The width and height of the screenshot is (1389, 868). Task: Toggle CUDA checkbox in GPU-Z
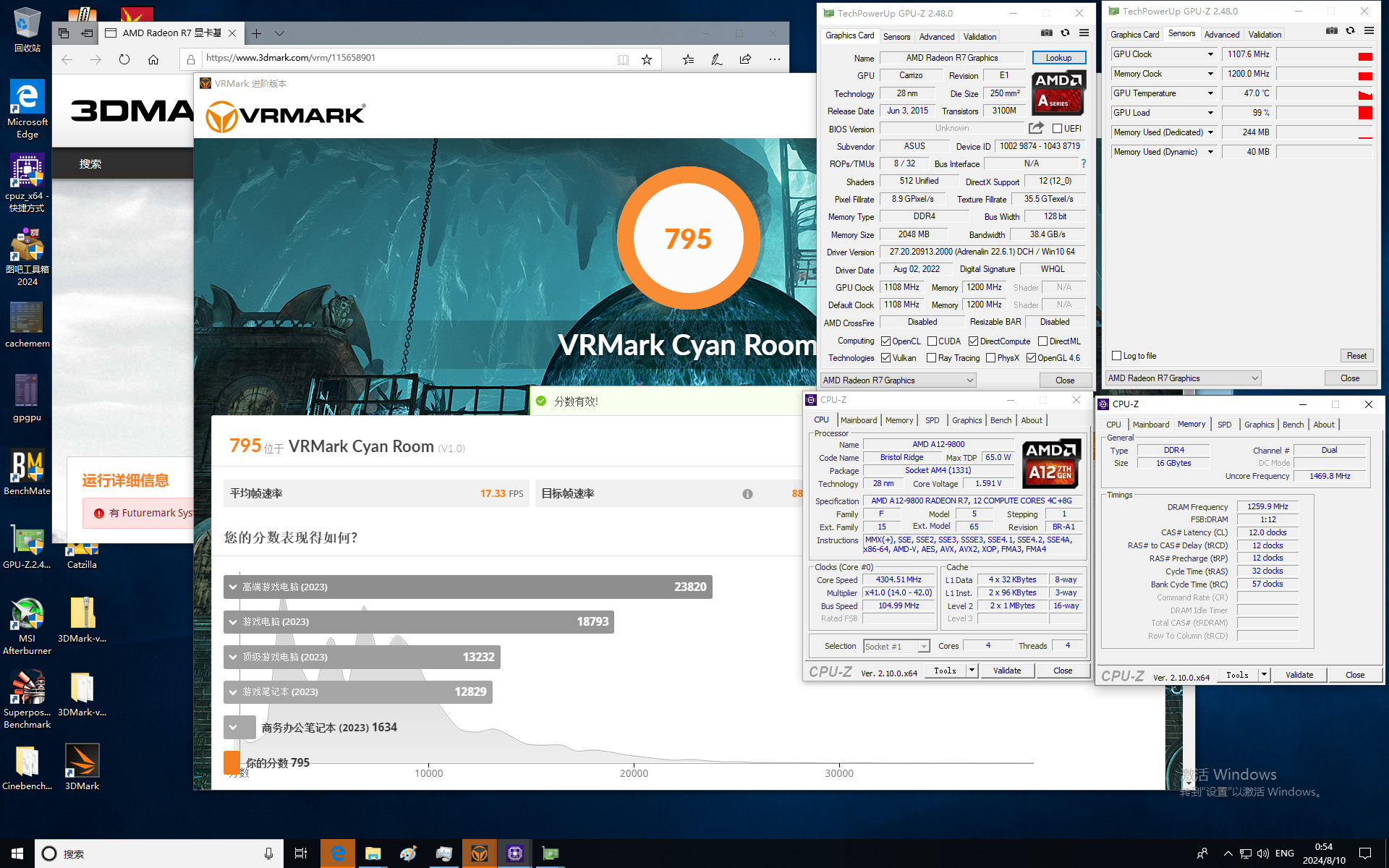(x=933, y=341)
